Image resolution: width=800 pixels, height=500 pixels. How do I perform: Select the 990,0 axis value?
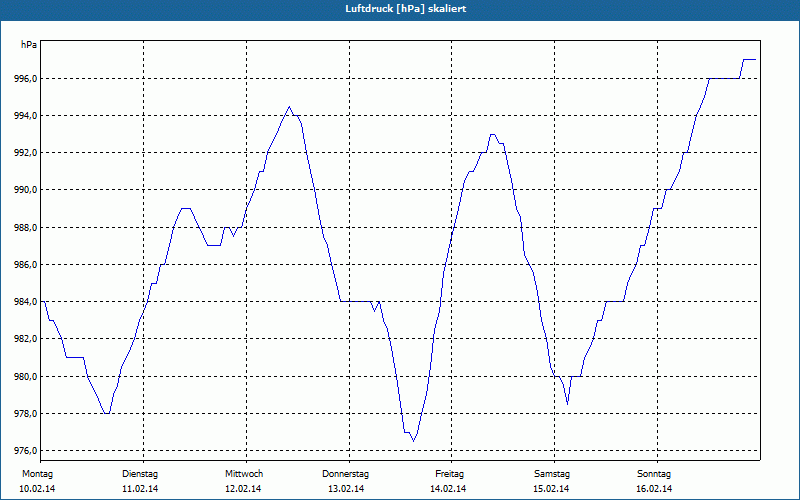(26, 190)
